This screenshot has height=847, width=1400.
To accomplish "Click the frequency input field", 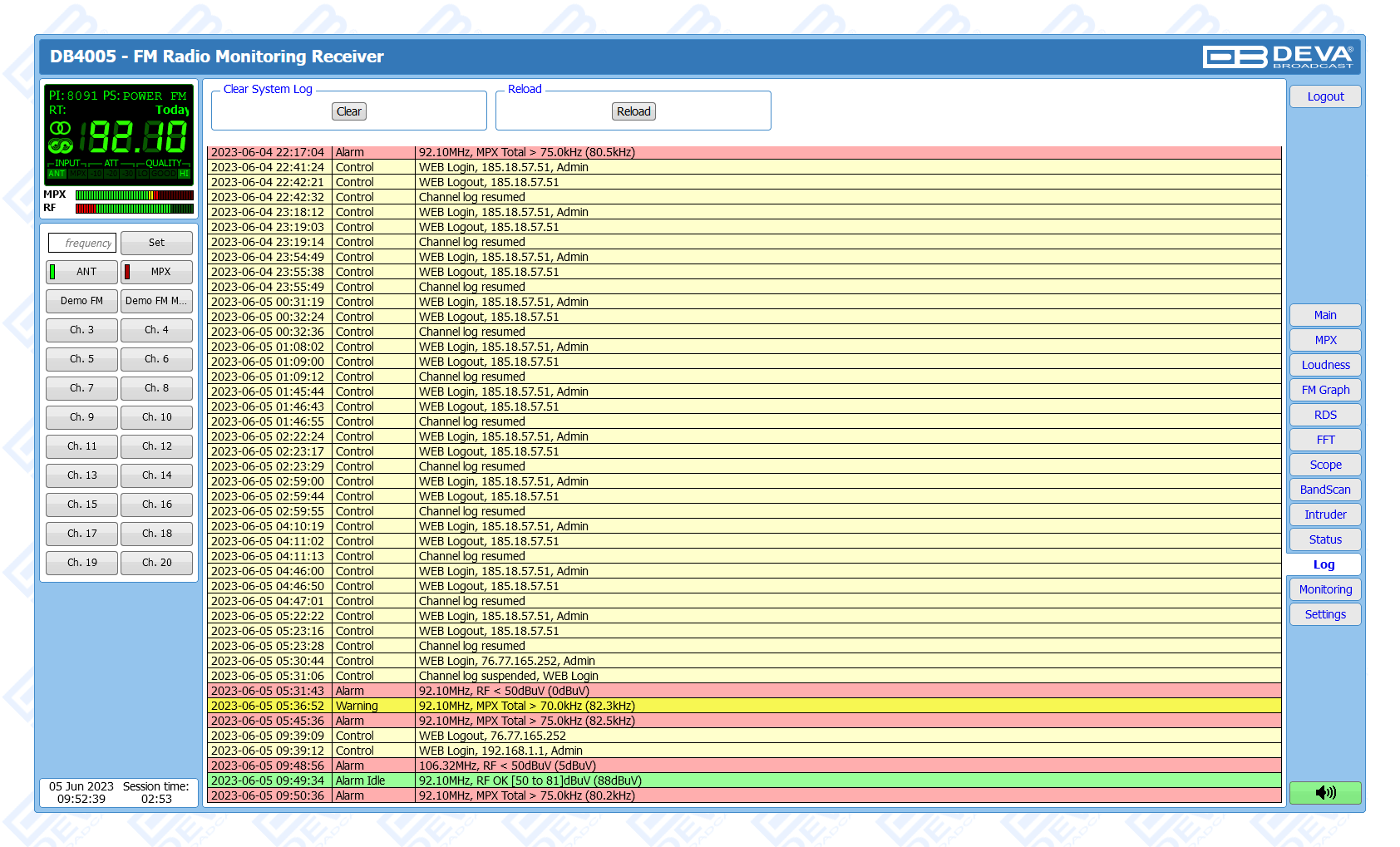I will point(82,243).
